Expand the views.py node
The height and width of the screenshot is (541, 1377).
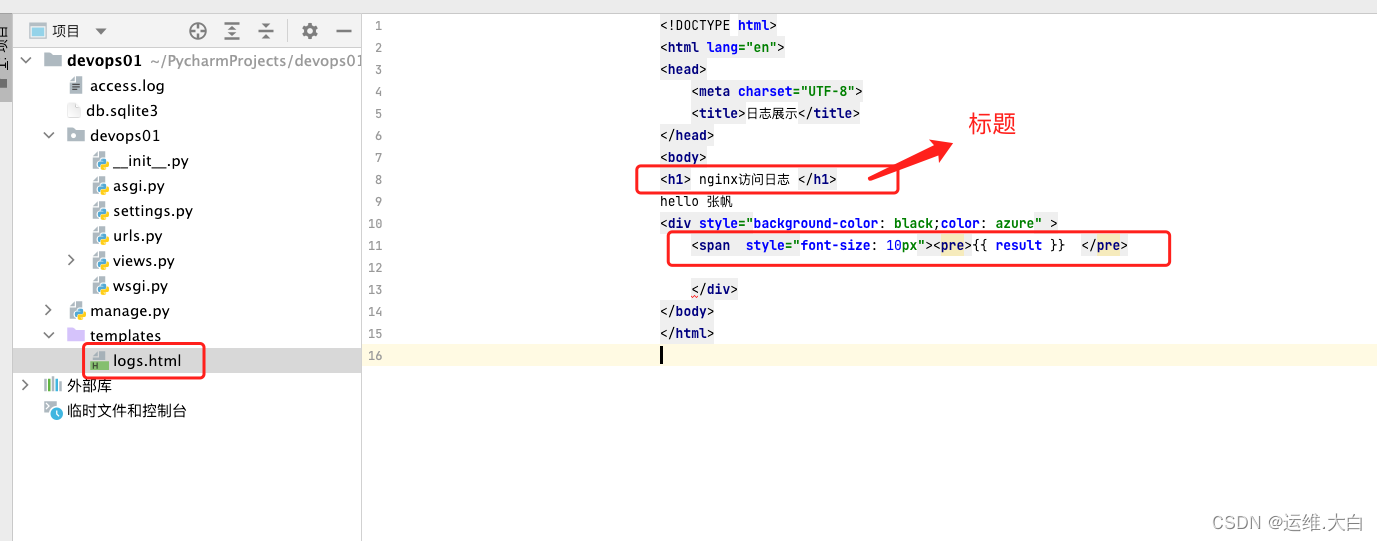tap(71, 260)
